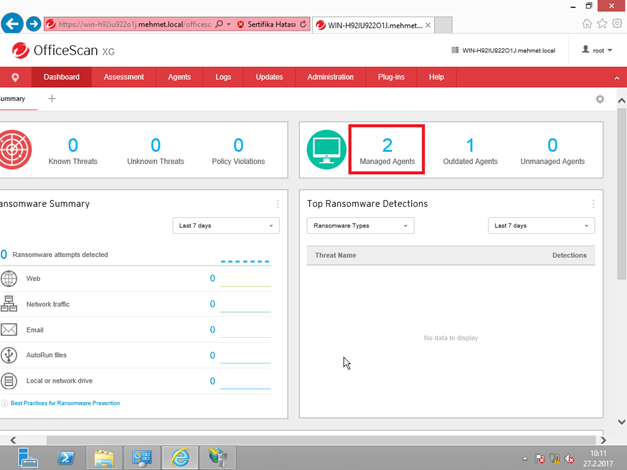Open the Updates menu
The height and width of the screenshot is (470, 627).
[x=269, y=77]
